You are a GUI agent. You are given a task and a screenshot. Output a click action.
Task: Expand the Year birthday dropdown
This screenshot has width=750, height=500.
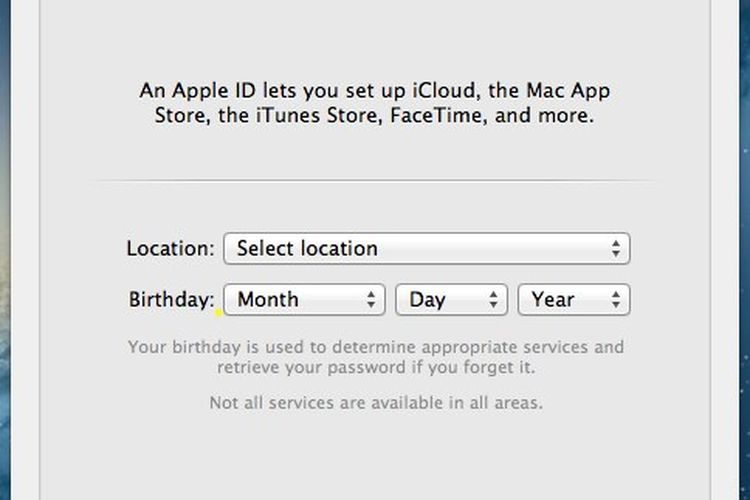[574, 300]
